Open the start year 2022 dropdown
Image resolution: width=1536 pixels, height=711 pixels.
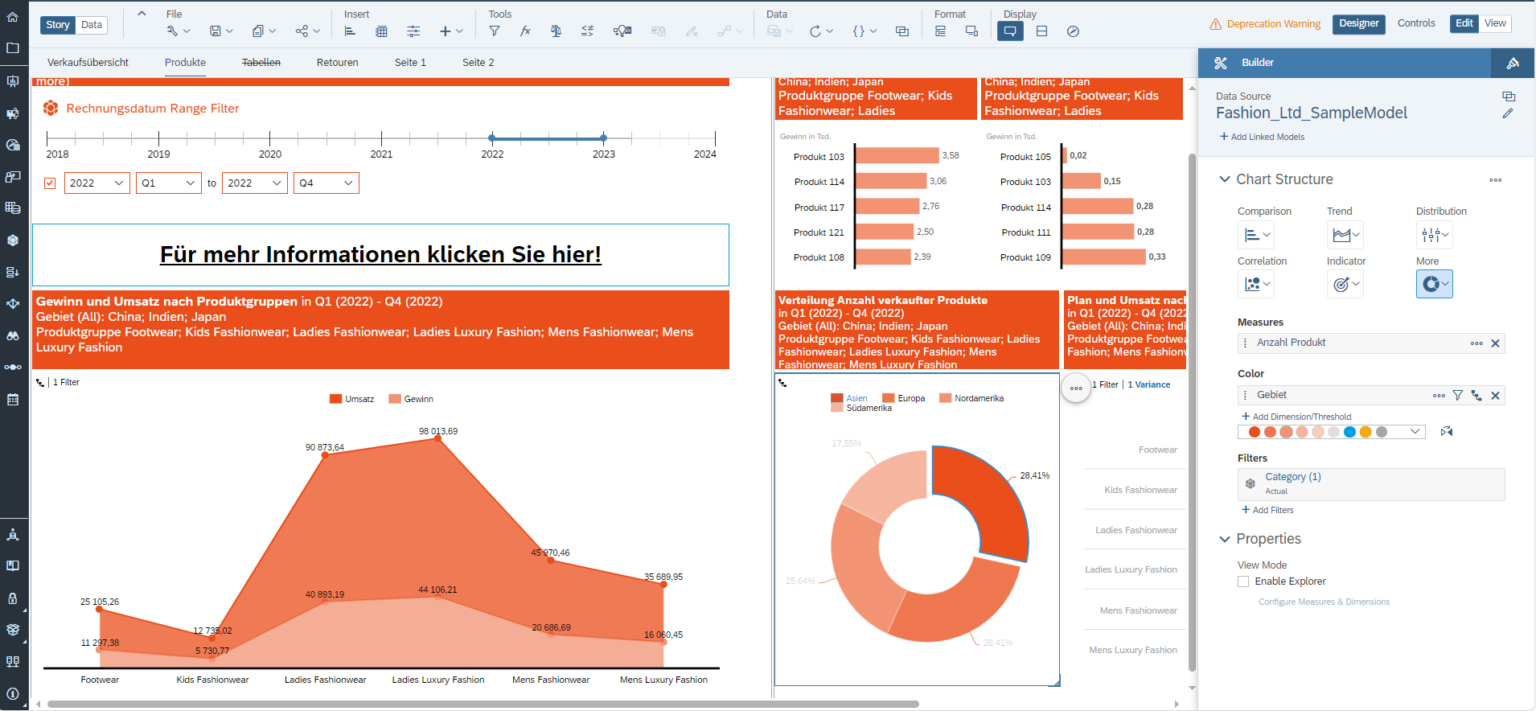click(x=97, y=183)
